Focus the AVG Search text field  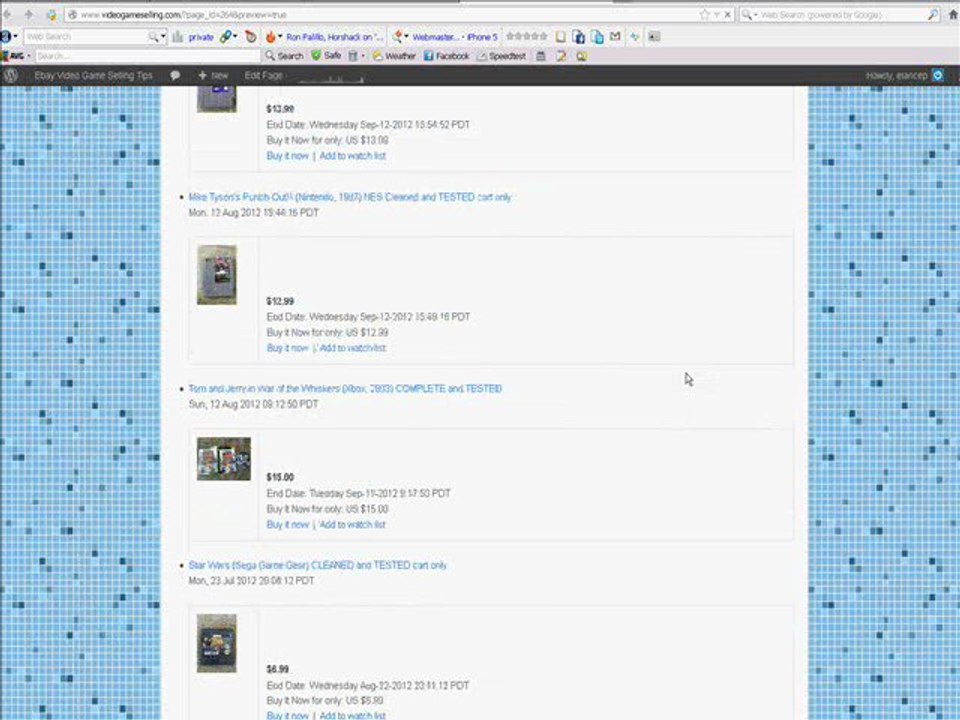tap(147, 56)
